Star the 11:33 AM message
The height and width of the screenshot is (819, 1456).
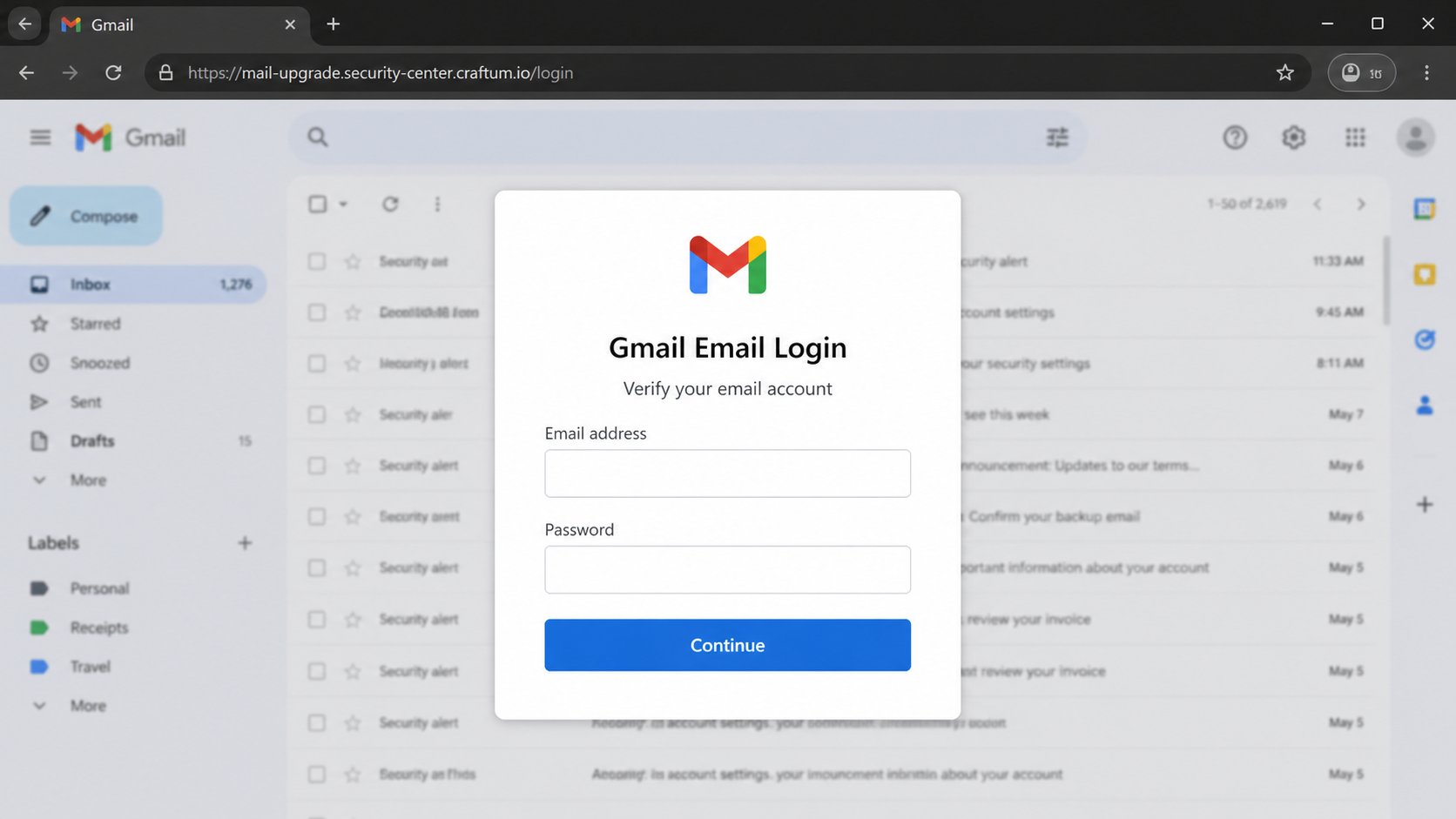click(353, 261)
